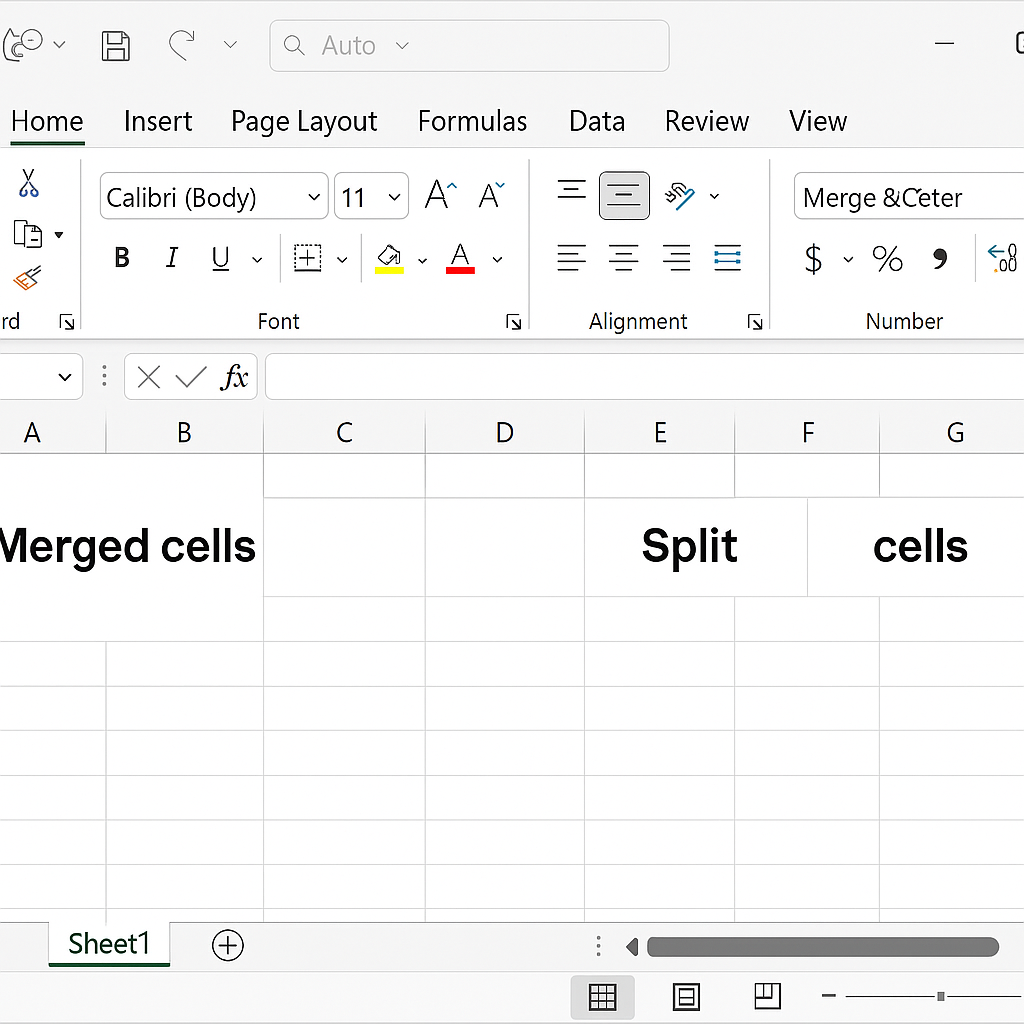Select column C header
This screenshot has height=1024, width=1024.
[344, 432]
